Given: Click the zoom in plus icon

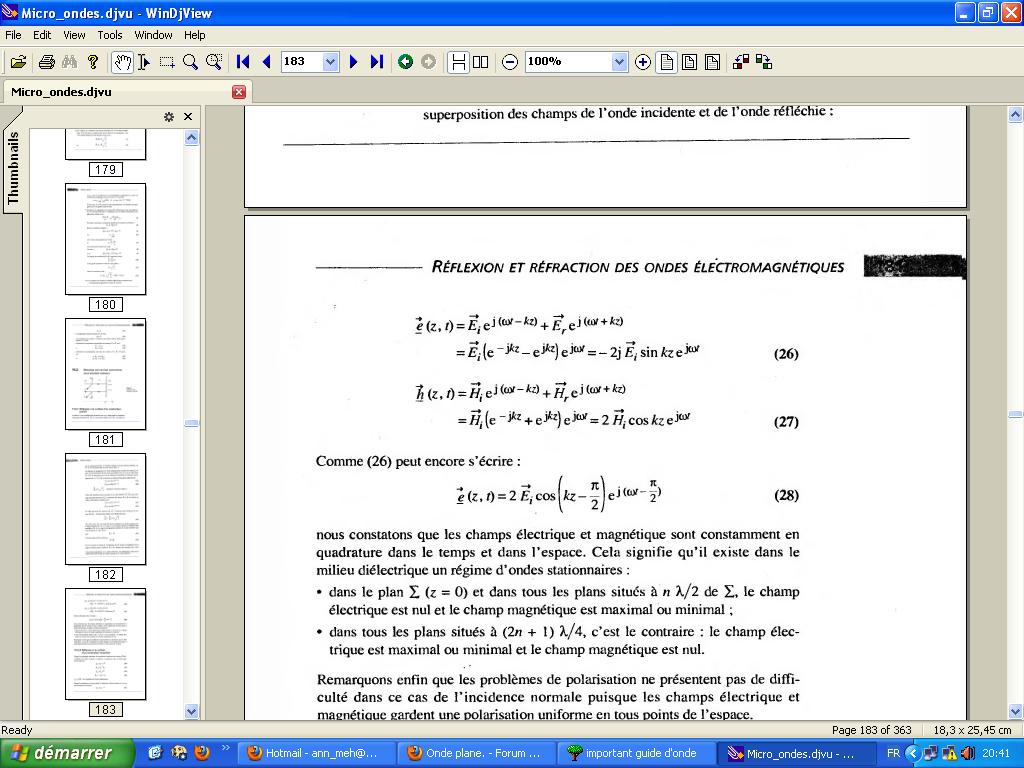Looking at the screenshot, I should (643, 62).
